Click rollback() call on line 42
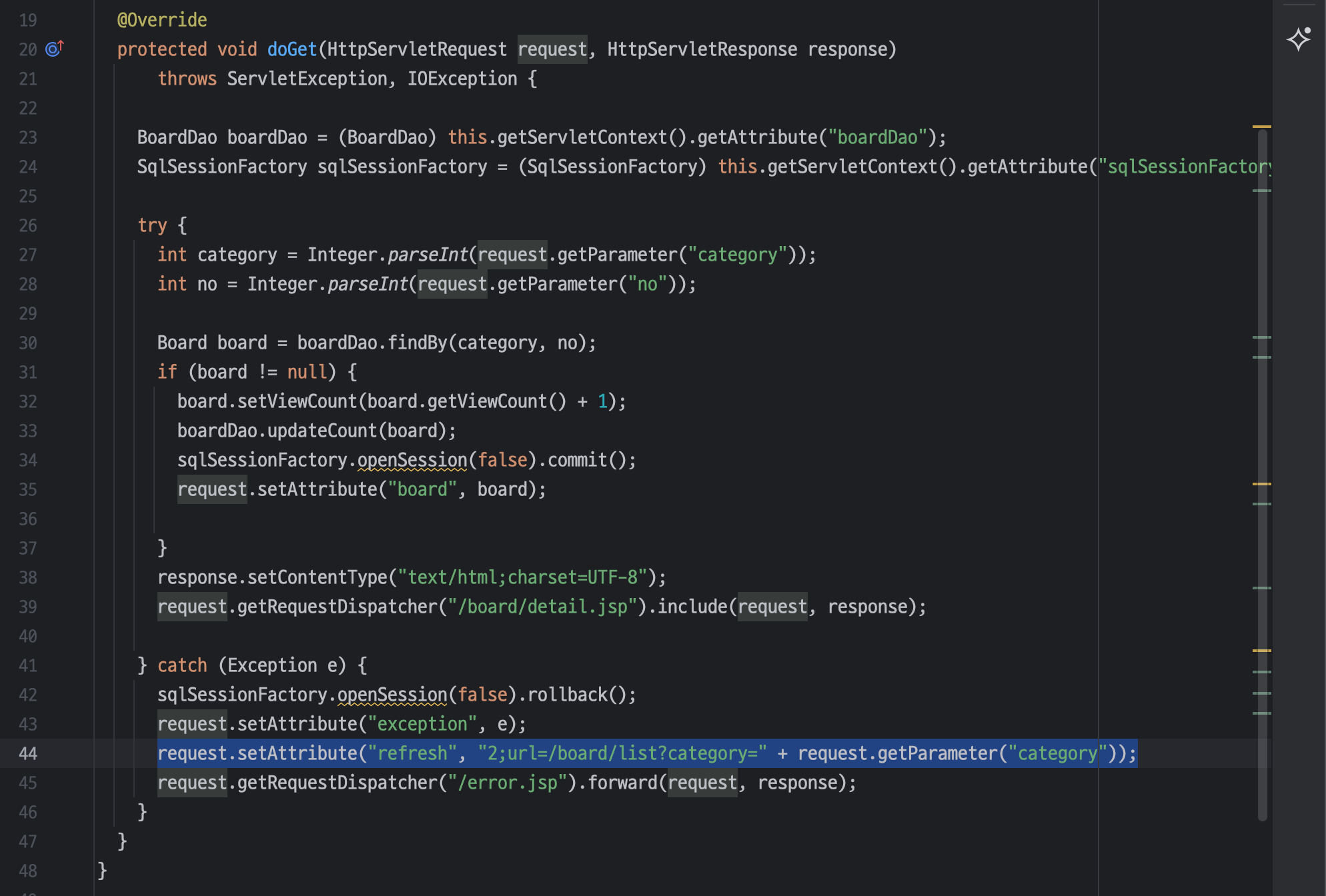This screenshot has width=1326, height=896. coord(578,695)
